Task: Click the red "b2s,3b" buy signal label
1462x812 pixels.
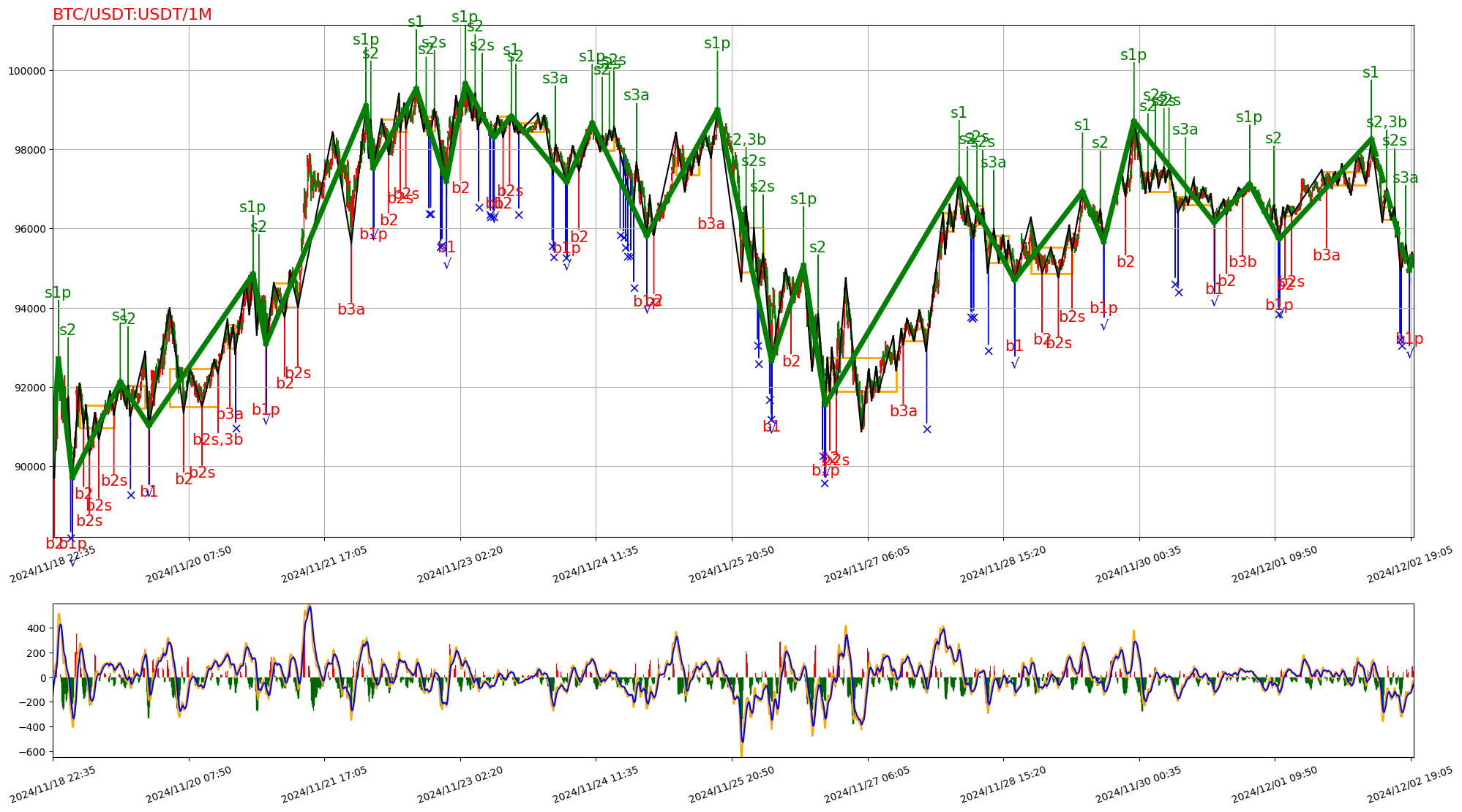Action: coord(218,440)
